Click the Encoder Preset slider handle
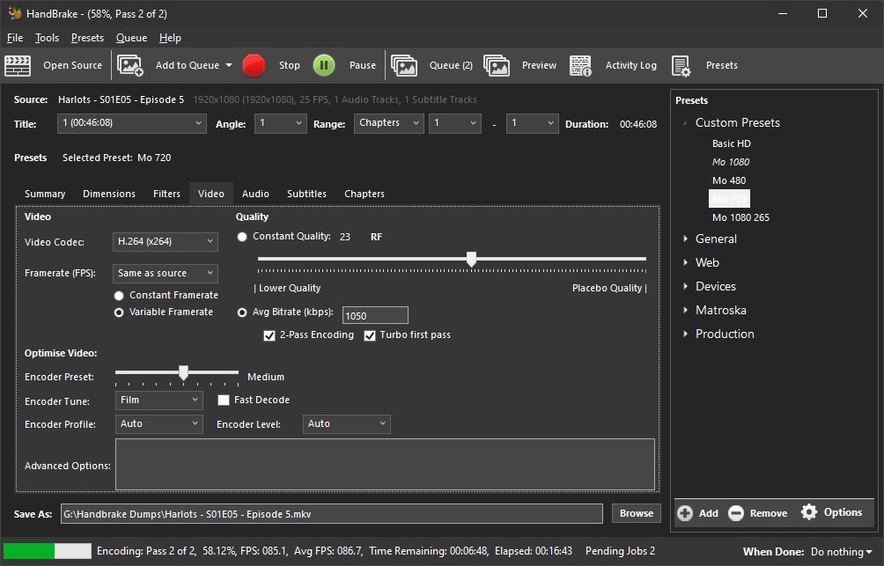The image size is (884, 566). tap(183, 373)
